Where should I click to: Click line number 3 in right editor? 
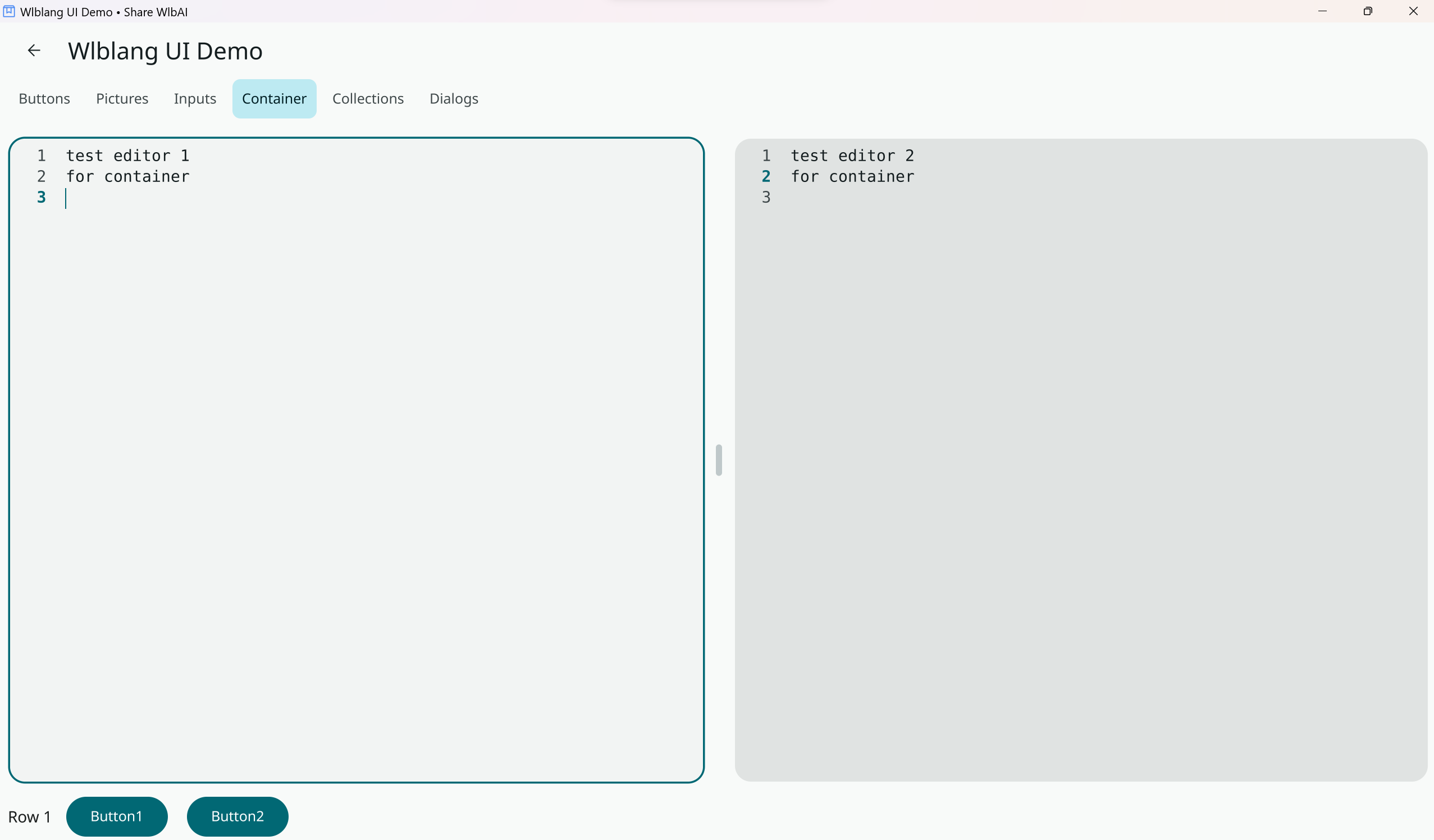[x=766, y=197]
